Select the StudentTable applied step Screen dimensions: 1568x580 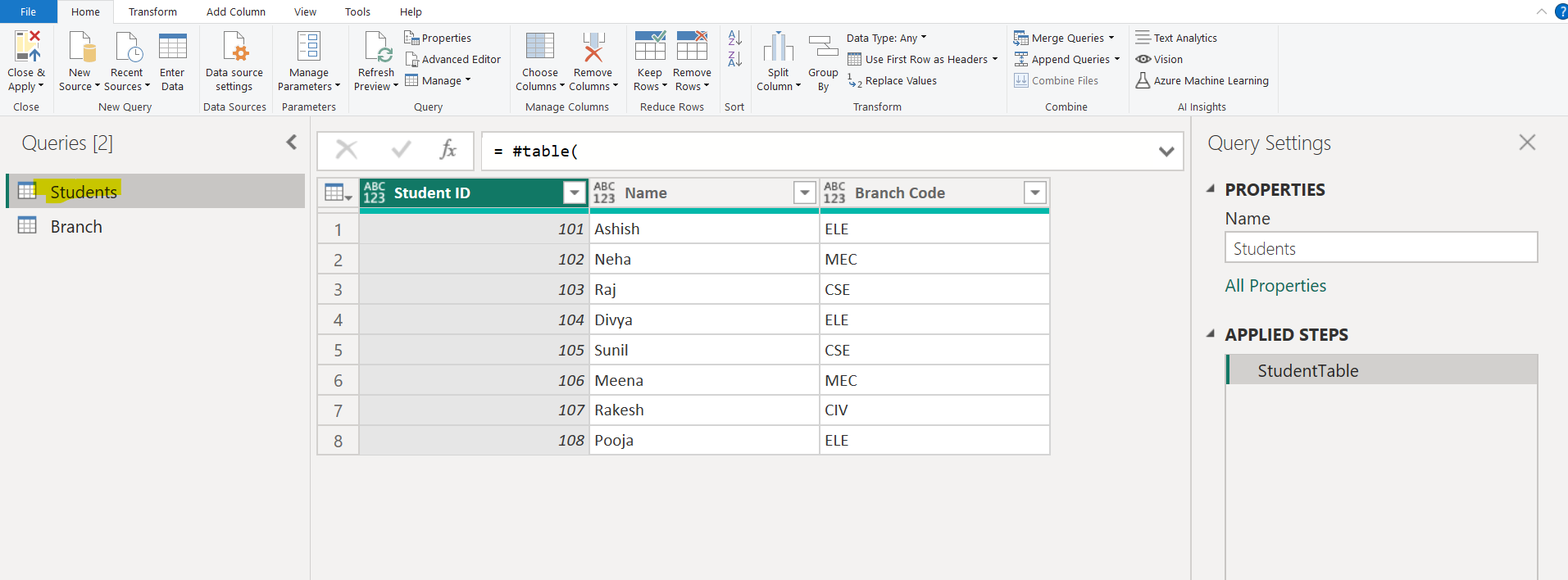[x=1307, y=371]
